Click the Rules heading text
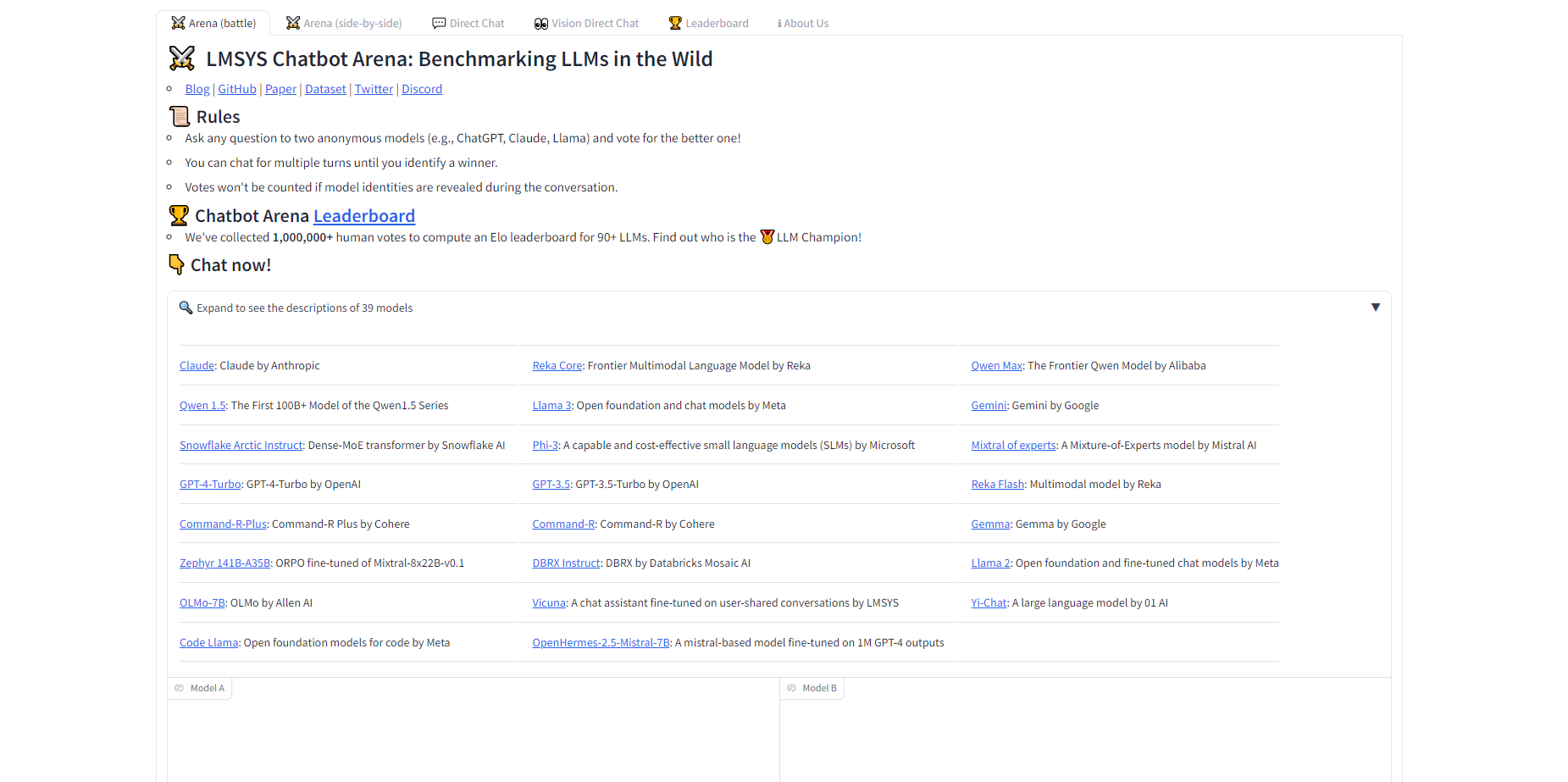This screenshot has height=782, width=1568. (219, 117)
